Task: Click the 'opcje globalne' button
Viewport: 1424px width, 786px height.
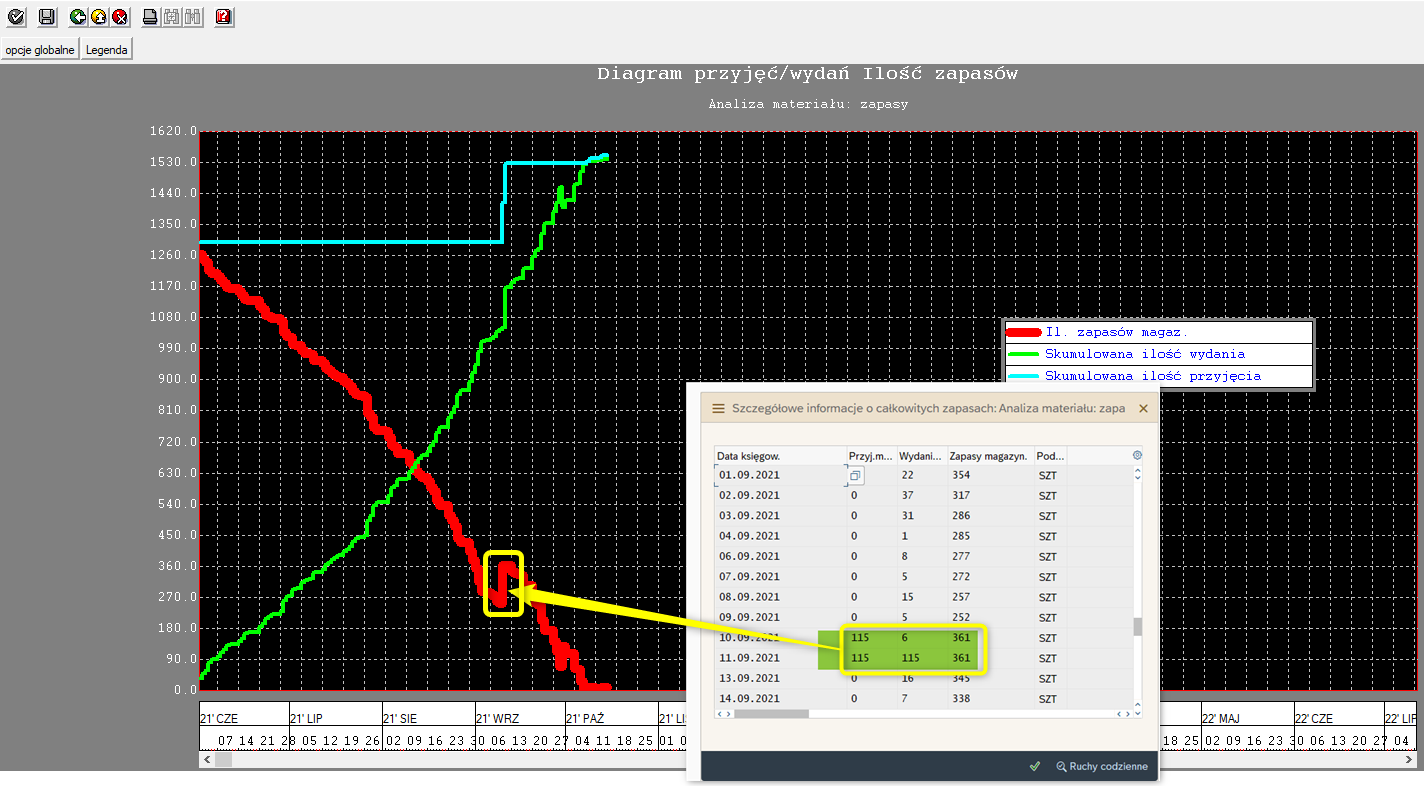Action: pyautogui.click(x=40, y=49)
